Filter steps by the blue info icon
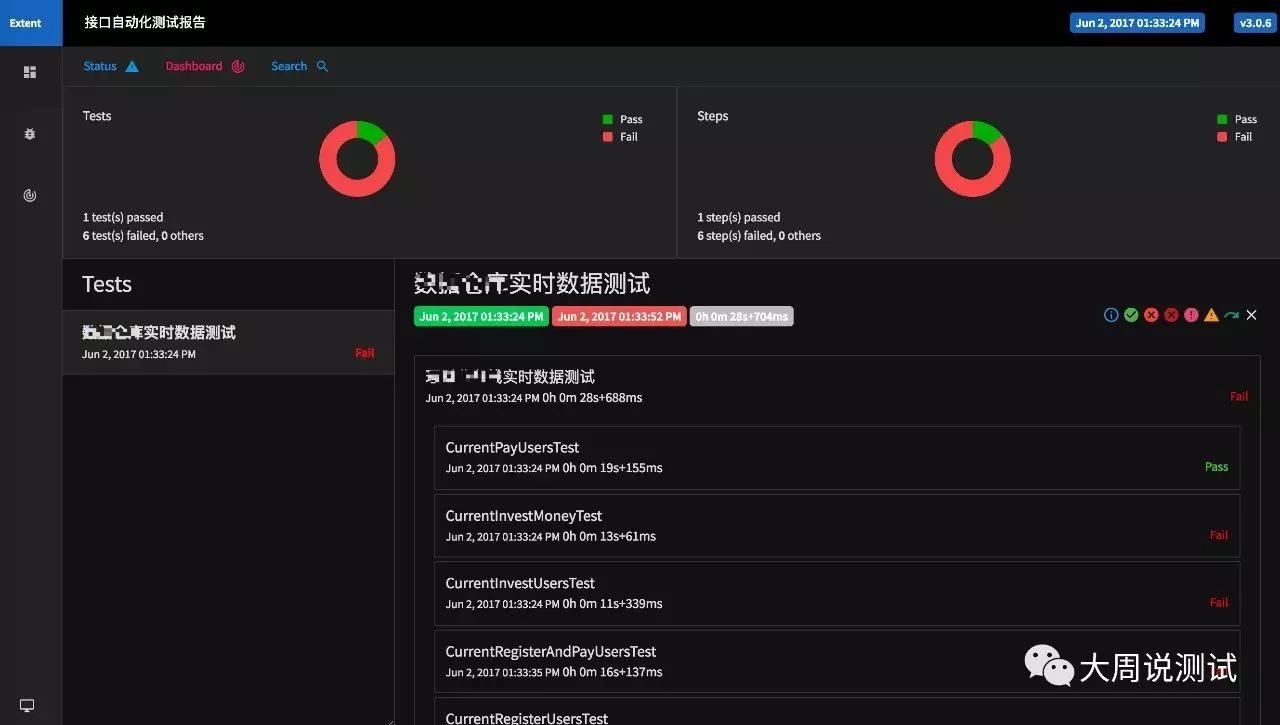 click(x=1111, y=315)
